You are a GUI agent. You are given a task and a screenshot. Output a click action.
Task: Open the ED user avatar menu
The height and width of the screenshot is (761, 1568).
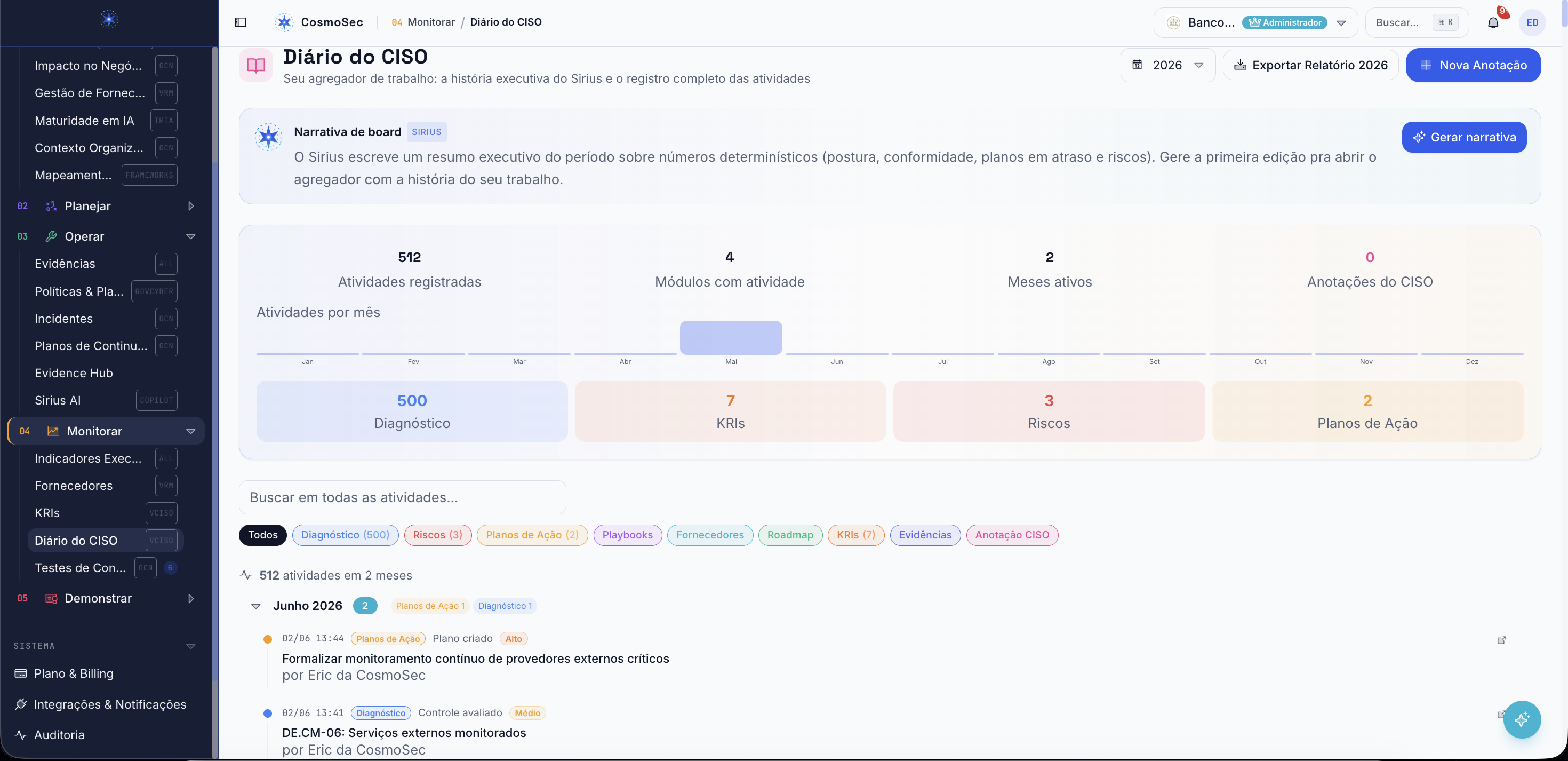coord(1532,23)
